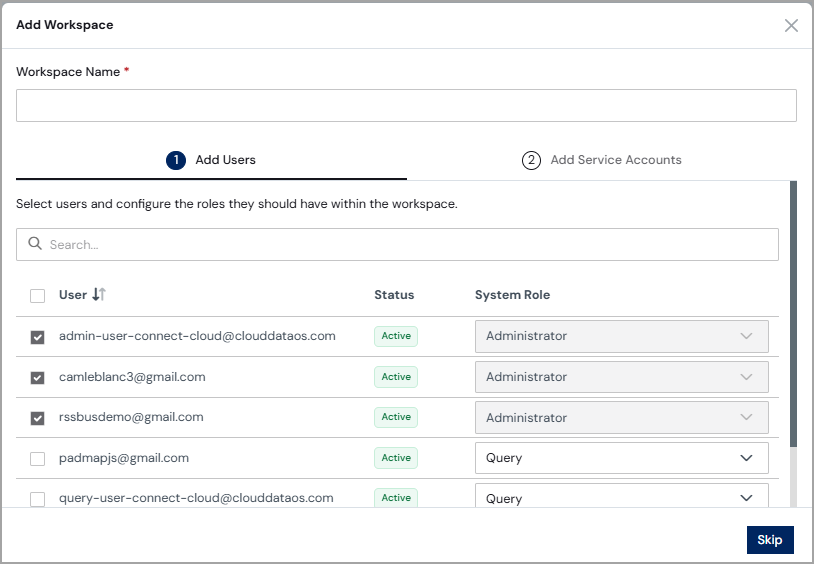Click the System Role column header
The height and width of the screenshot is (564, 814).
[512, 295]
